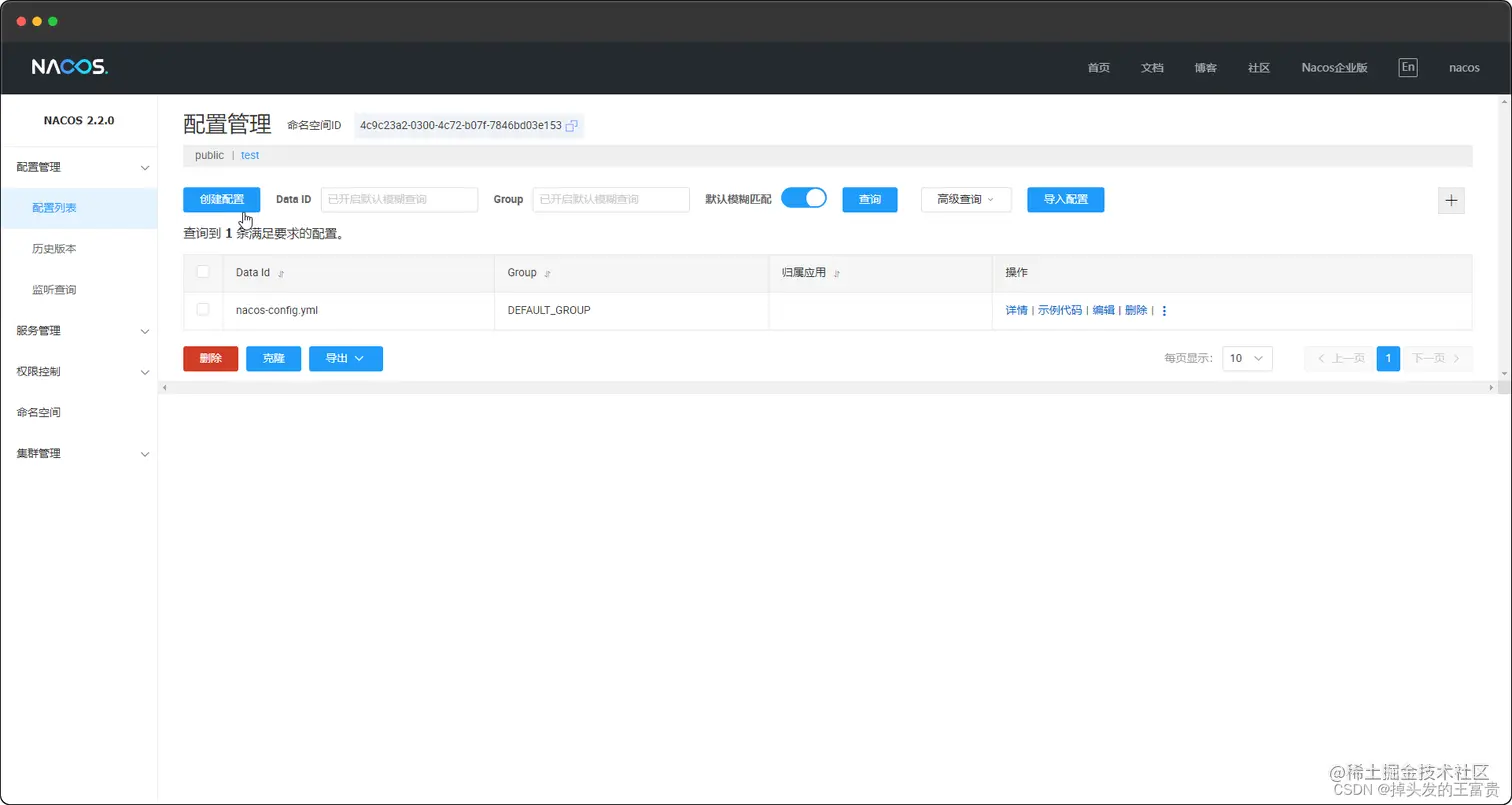Toggle the 默认模糊匹配 fuzzy match switch
Image resolution: width=1512 pixels, height=805 pixels.
(x=804, y=197)
